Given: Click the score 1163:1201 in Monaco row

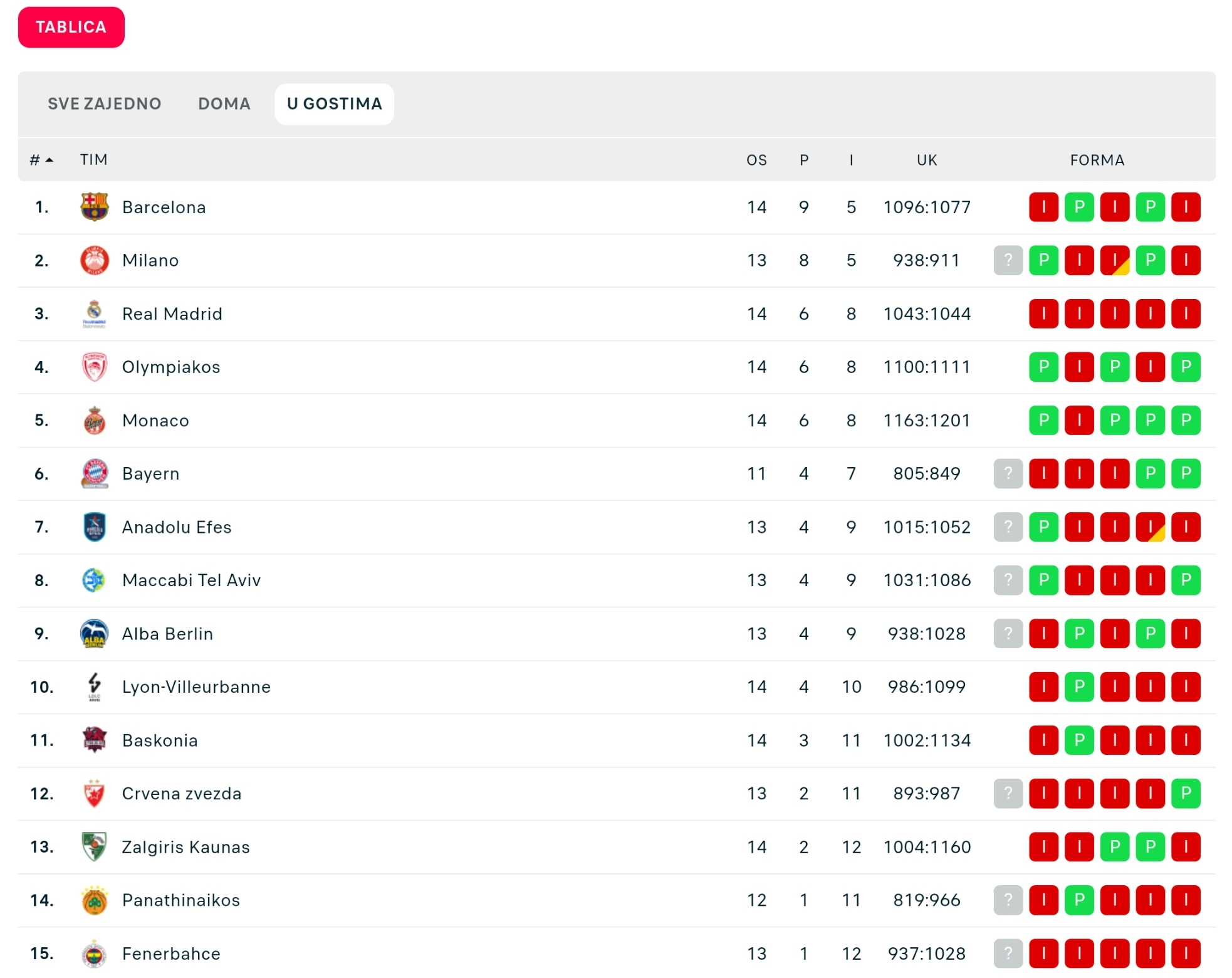Looking at the screenshot, I should point(927,420).
